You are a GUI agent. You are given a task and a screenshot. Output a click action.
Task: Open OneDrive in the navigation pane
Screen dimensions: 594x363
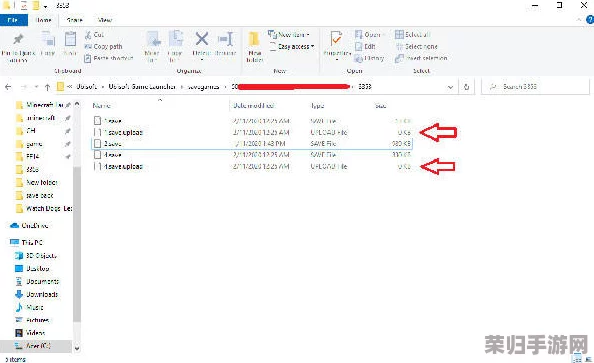29,225
